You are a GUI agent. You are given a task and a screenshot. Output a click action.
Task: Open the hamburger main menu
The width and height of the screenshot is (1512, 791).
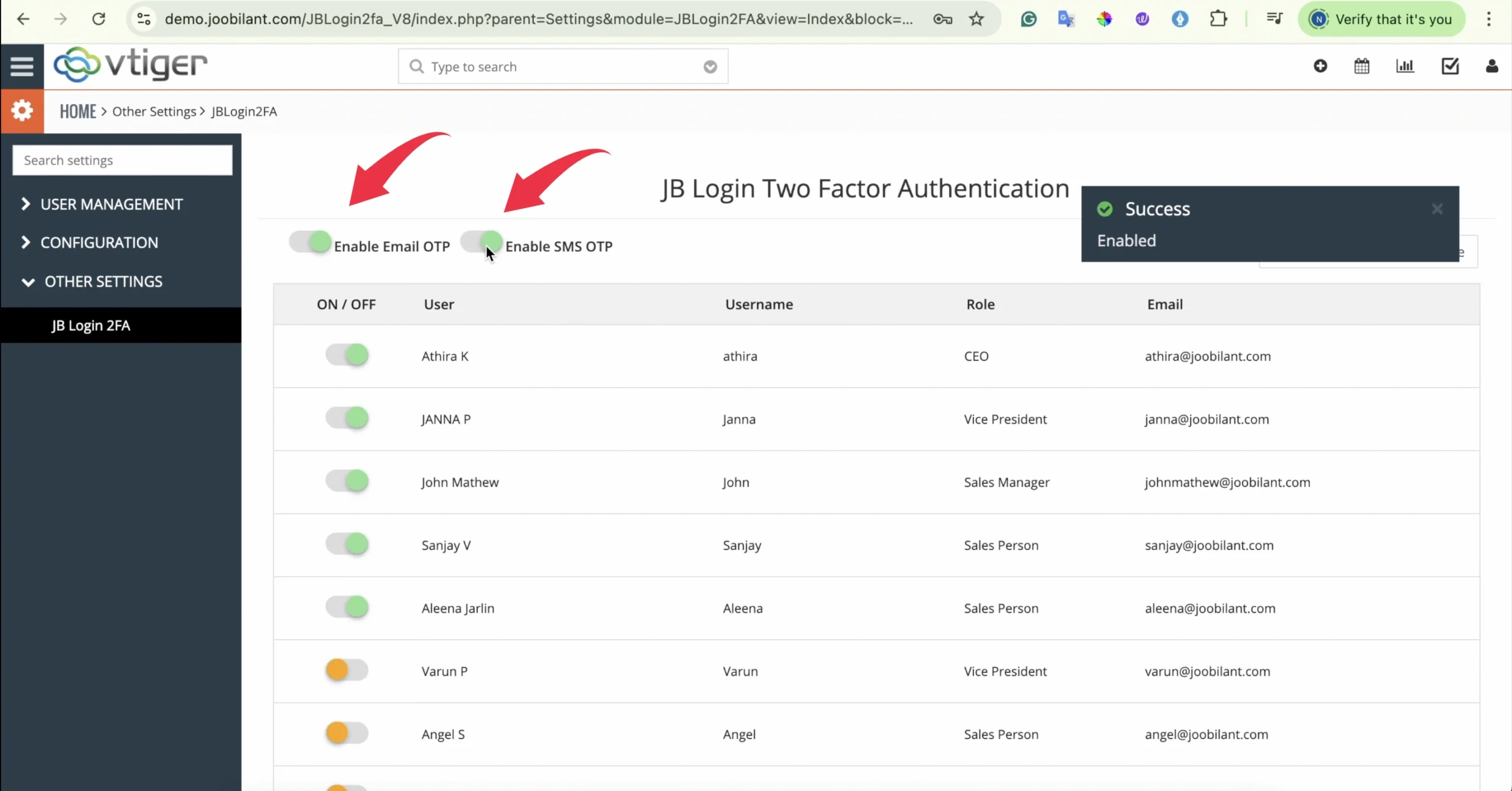tap(22, 66)
